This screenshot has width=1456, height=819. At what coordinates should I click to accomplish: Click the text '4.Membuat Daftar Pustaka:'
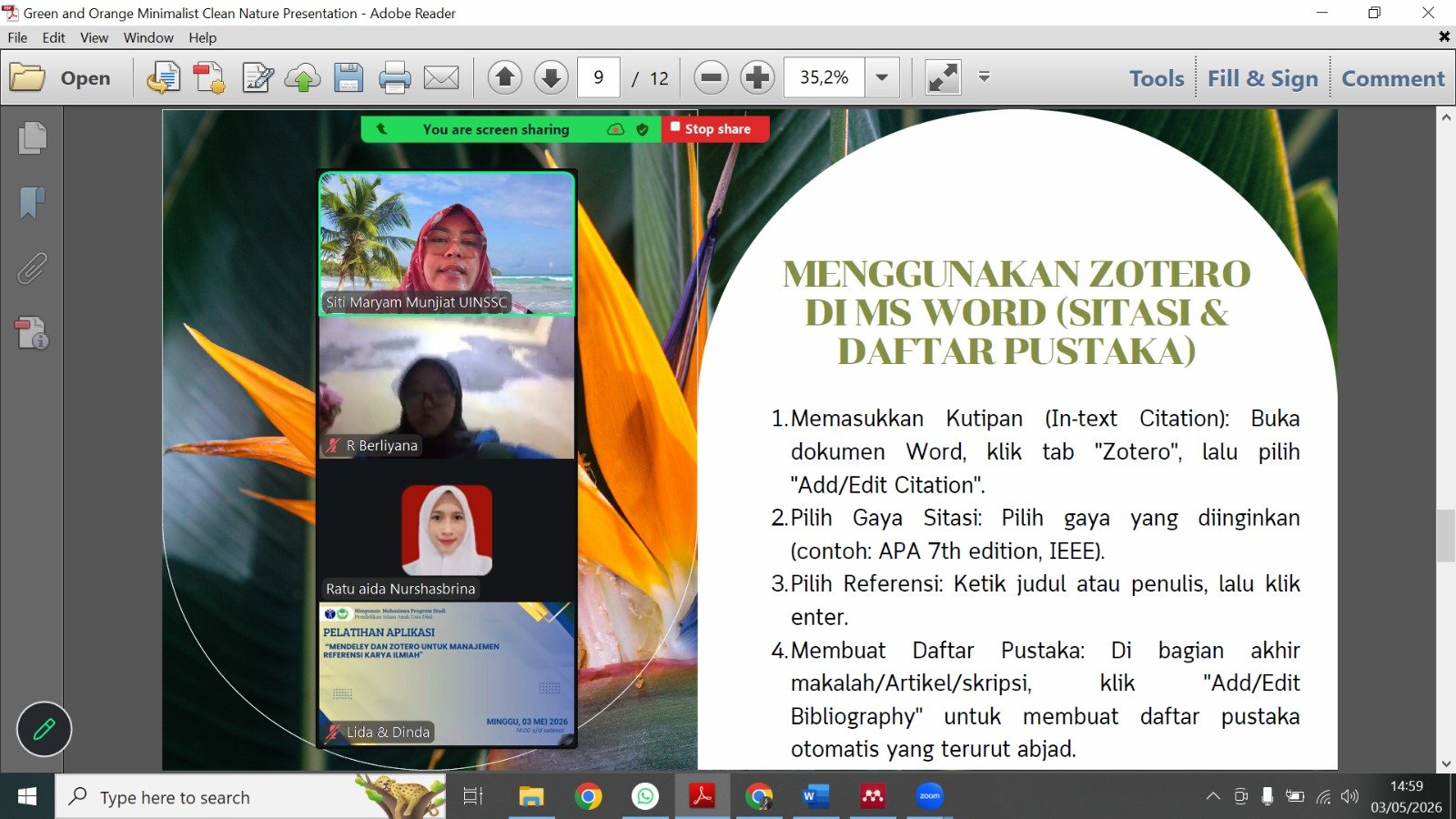(928, 651)
